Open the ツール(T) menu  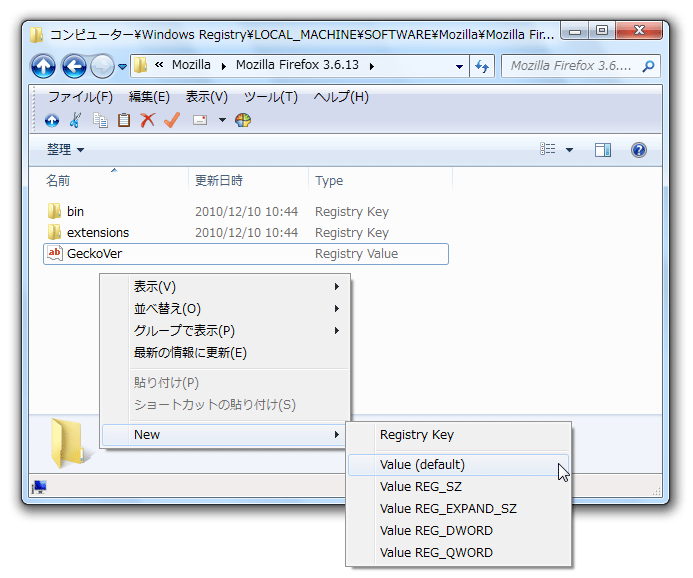click(x=270, y=96)
